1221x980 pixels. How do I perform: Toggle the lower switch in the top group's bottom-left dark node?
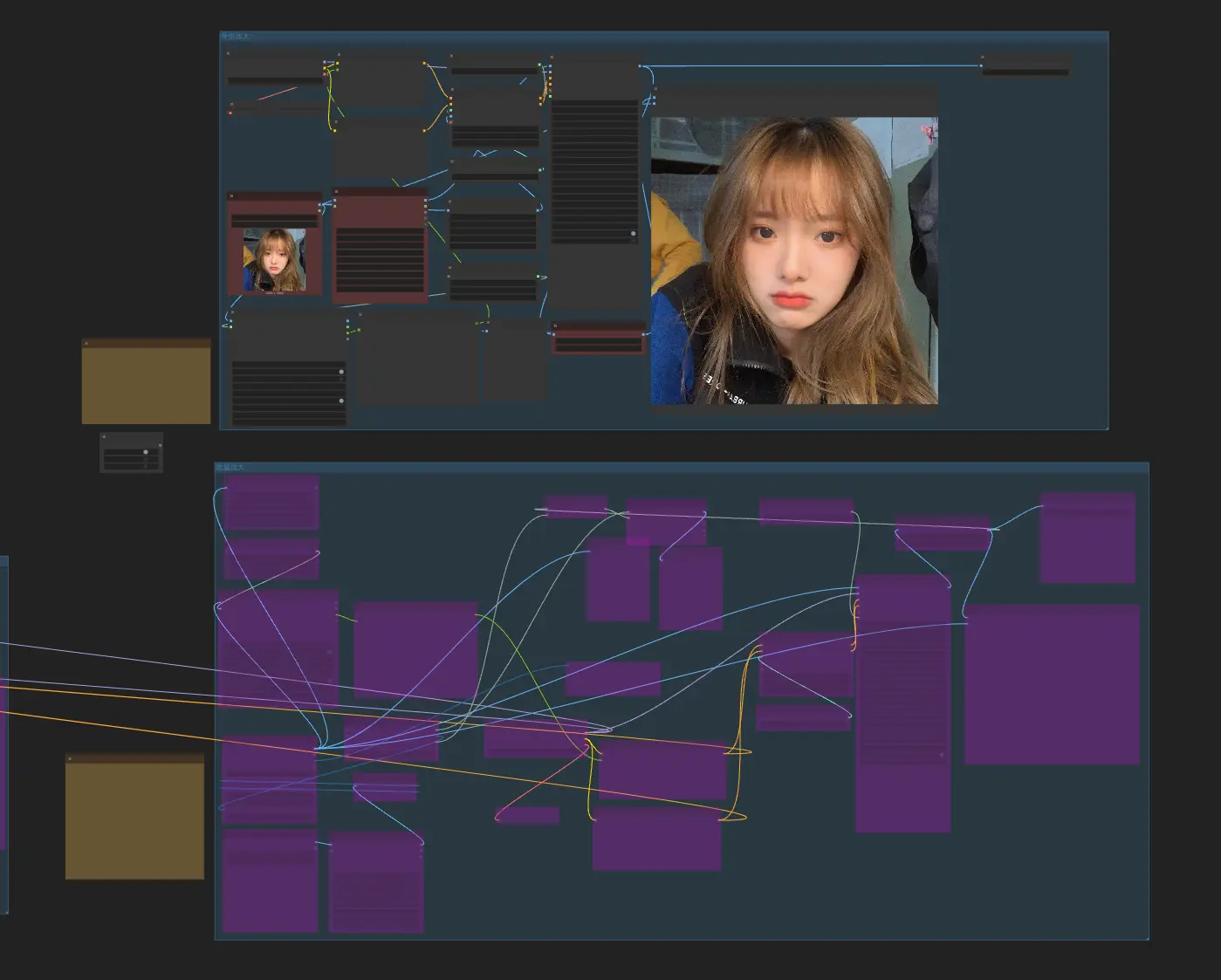tap(341, 401)
